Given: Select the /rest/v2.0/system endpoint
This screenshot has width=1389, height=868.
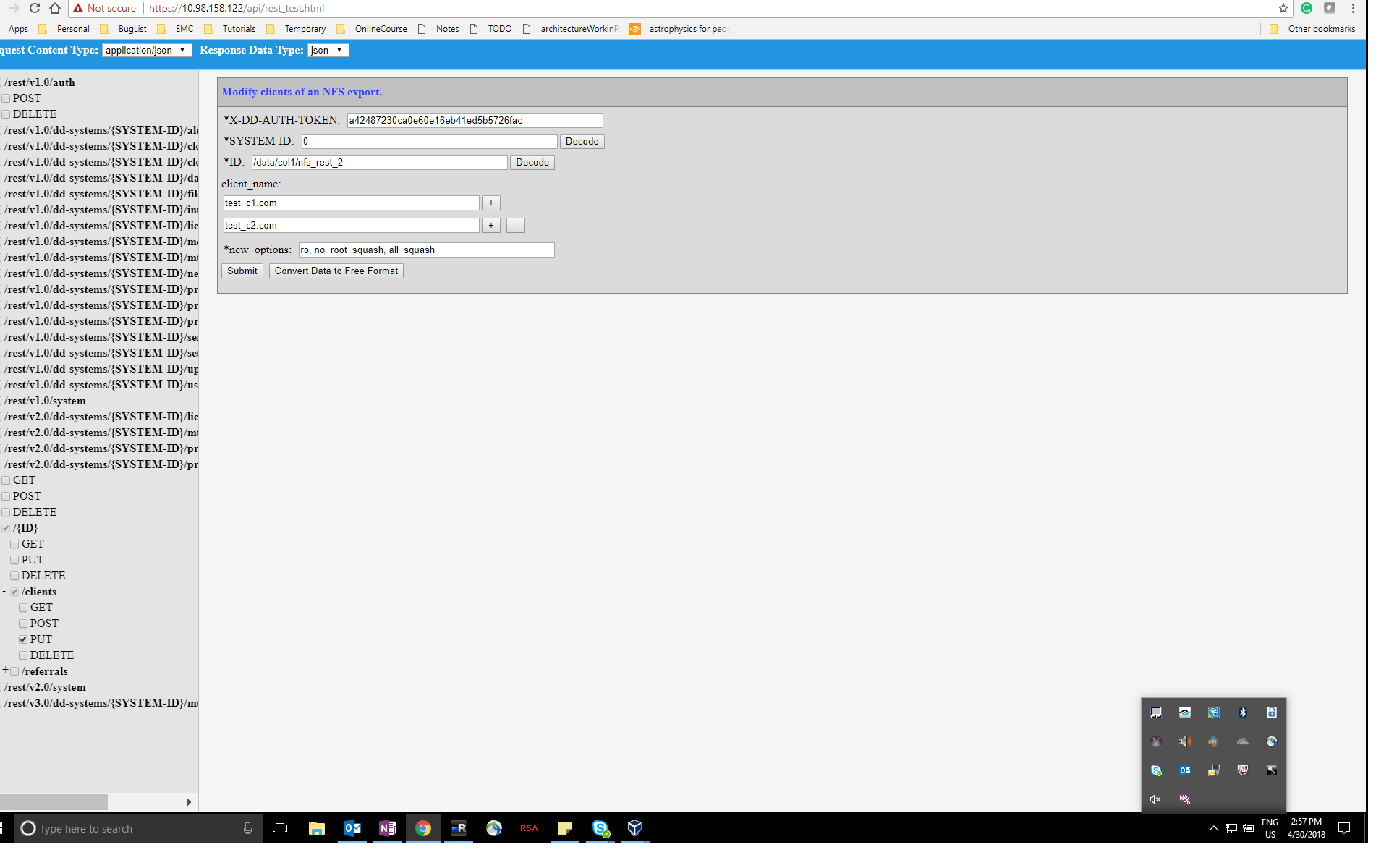Looking at the screenshot, I should [45, 687].
